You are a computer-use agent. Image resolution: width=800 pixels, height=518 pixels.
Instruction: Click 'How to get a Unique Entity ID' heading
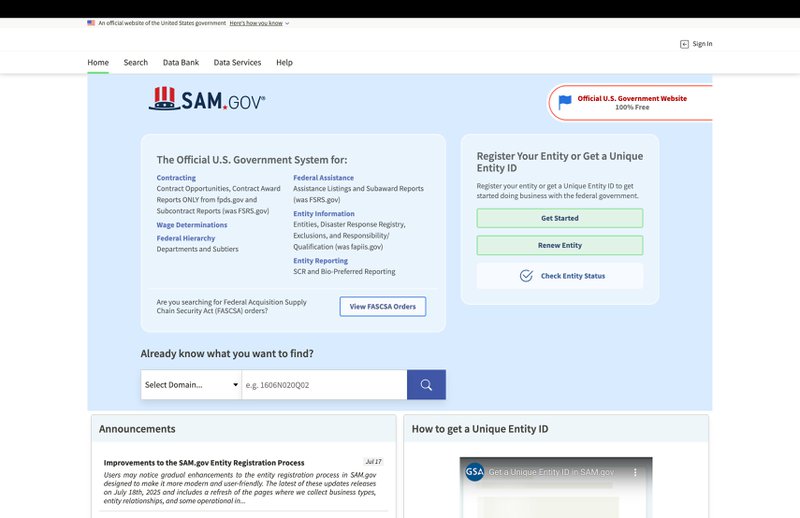pos(480,429)
